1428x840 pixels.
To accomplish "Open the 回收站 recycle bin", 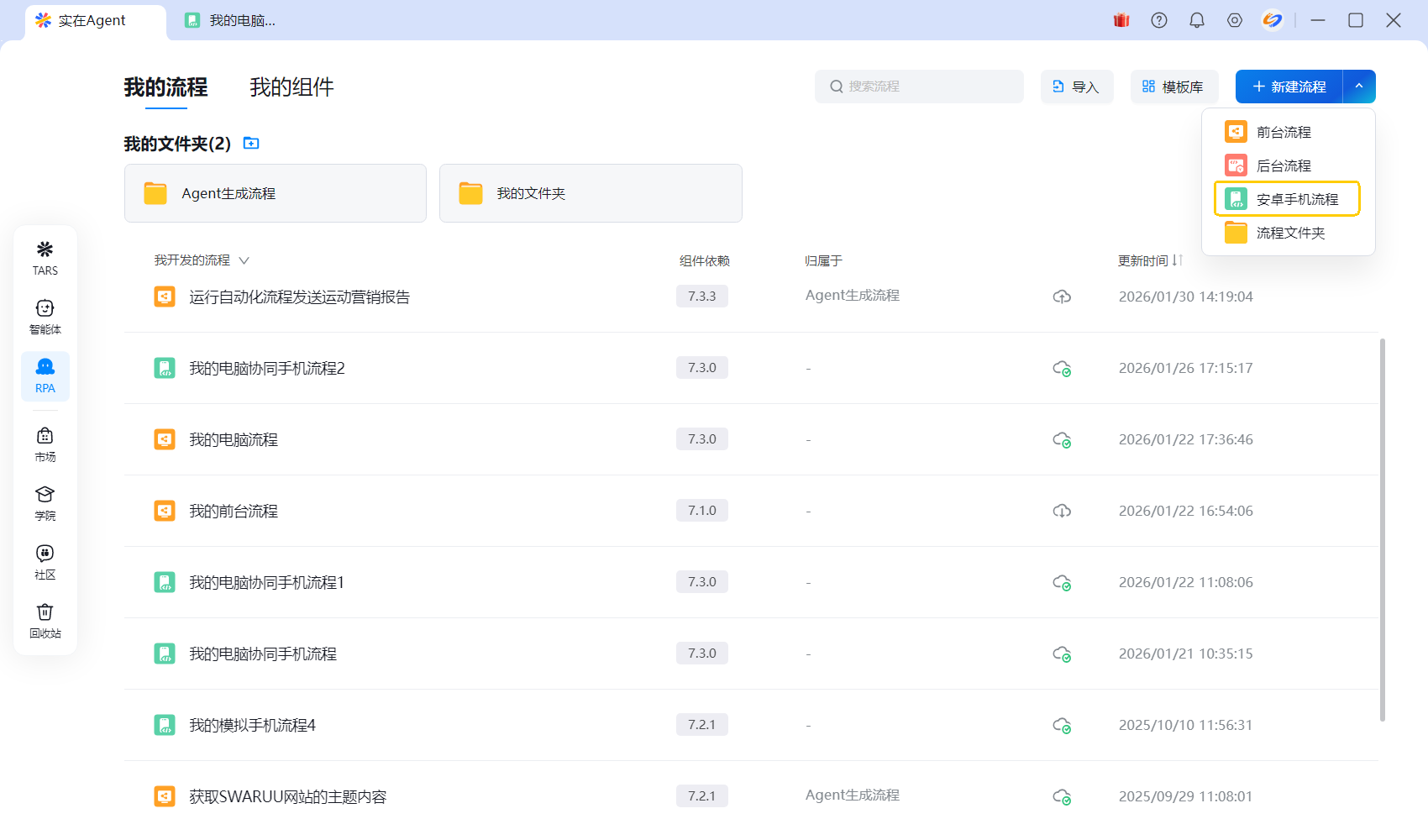I will [45, 621].
